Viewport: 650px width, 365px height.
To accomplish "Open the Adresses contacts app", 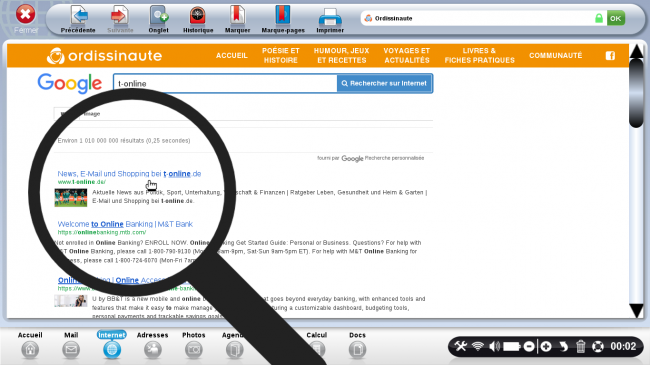I will [153, 345].
